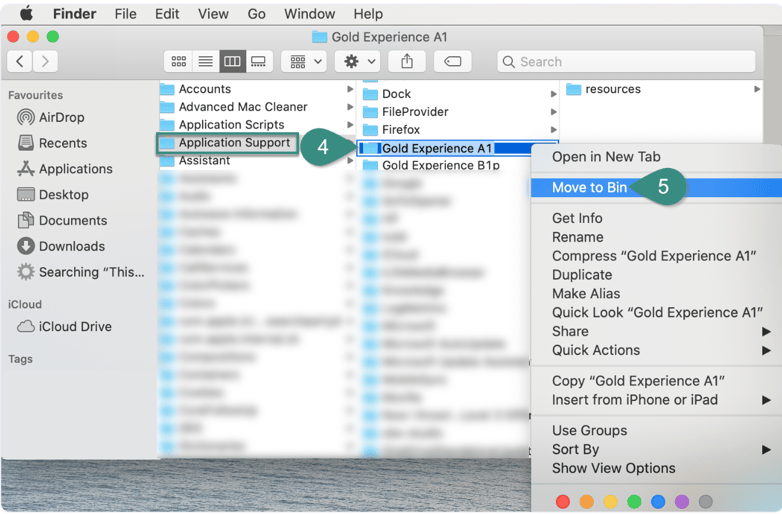The height and width of the screenshot is (514, 782).
Task: Open the Help menu
Action: pos(368,13)
